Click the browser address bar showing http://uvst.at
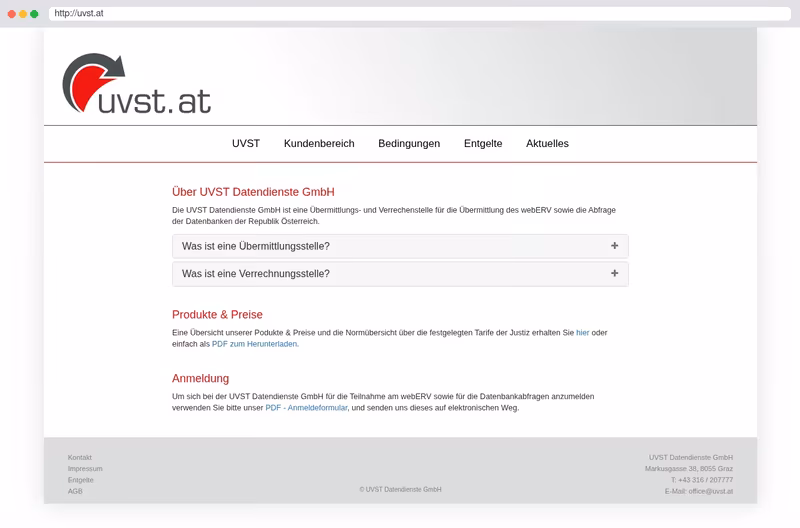Image resolution: width=800 pixels, height=528 pixels. tap(419, 13)
